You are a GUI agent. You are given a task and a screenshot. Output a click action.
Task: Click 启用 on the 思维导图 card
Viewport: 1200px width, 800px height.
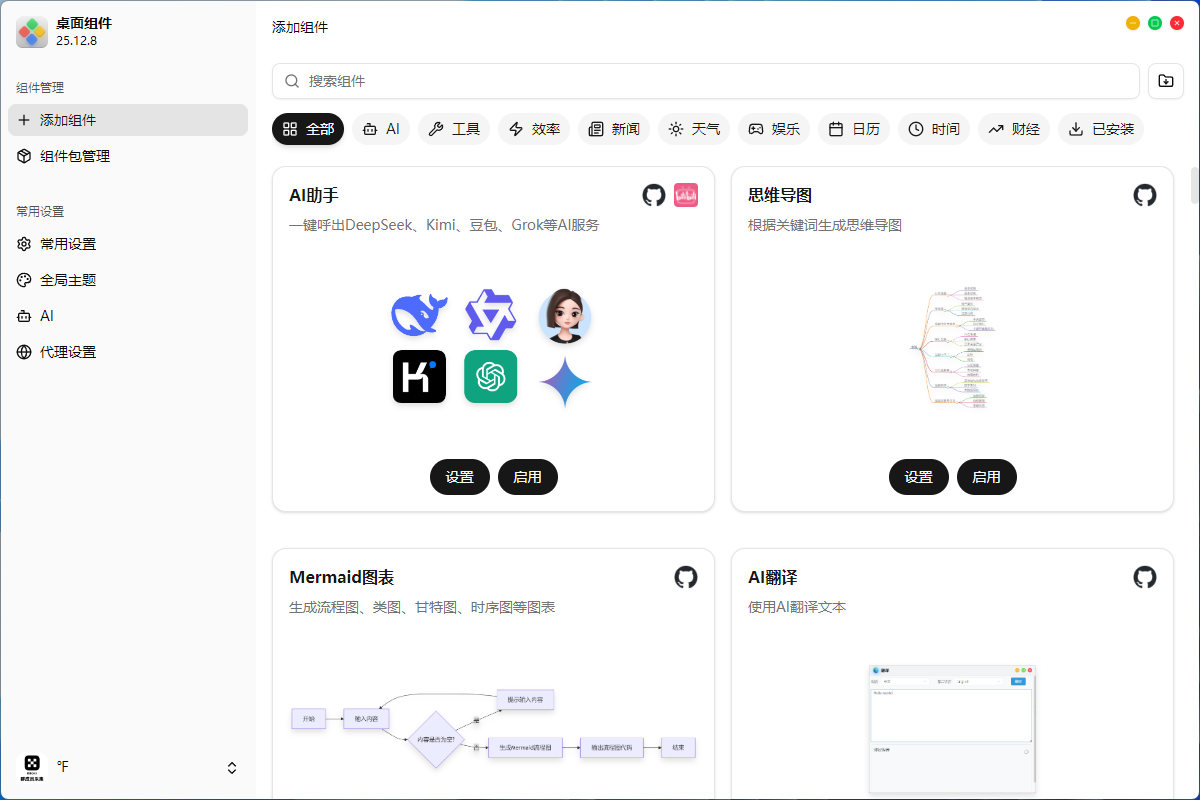(x=987, y=477)
